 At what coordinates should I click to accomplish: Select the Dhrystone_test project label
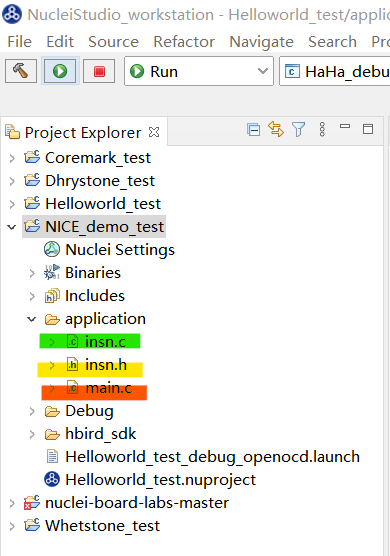point(100,181)
